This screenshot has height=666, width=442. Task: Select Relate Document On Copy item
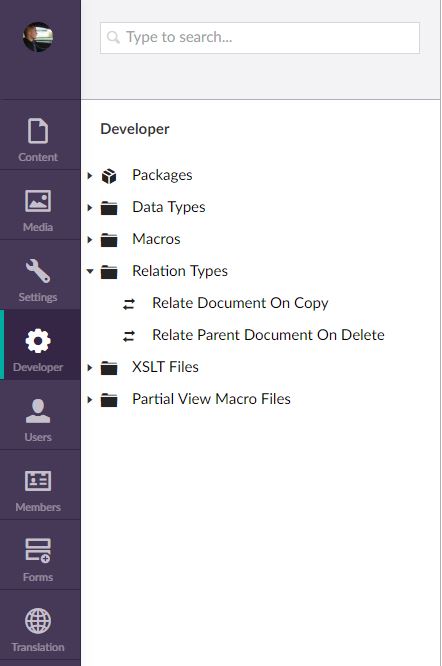click(240, 303)
